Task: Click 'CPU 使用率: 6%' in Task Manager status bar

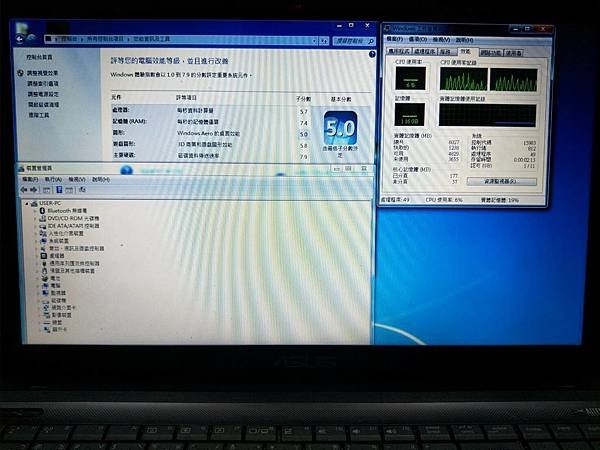Action: pyautogui.click(x=444, y=200)
